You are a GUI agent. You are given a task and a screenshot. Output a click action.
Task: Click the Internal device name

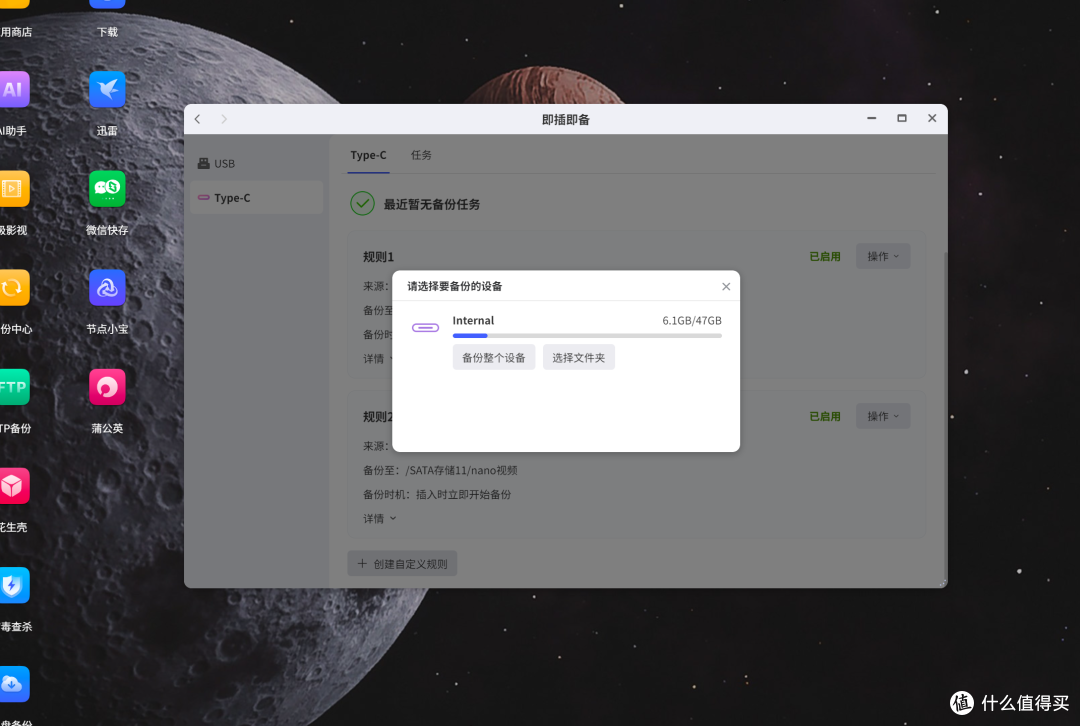click(473, 320)
